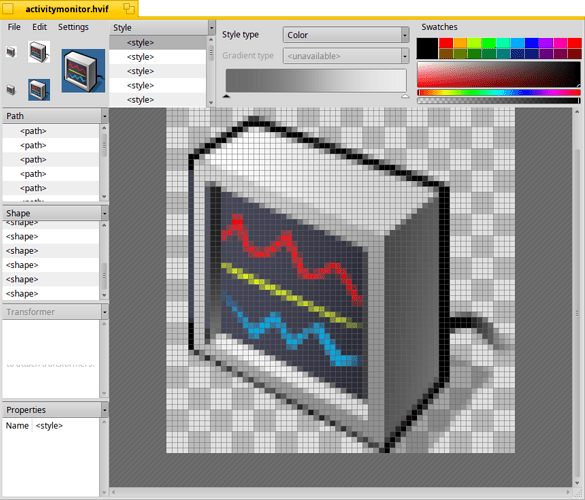Click the black gradient stop marker
Screen dimensions: 585x500
point(226,96)
